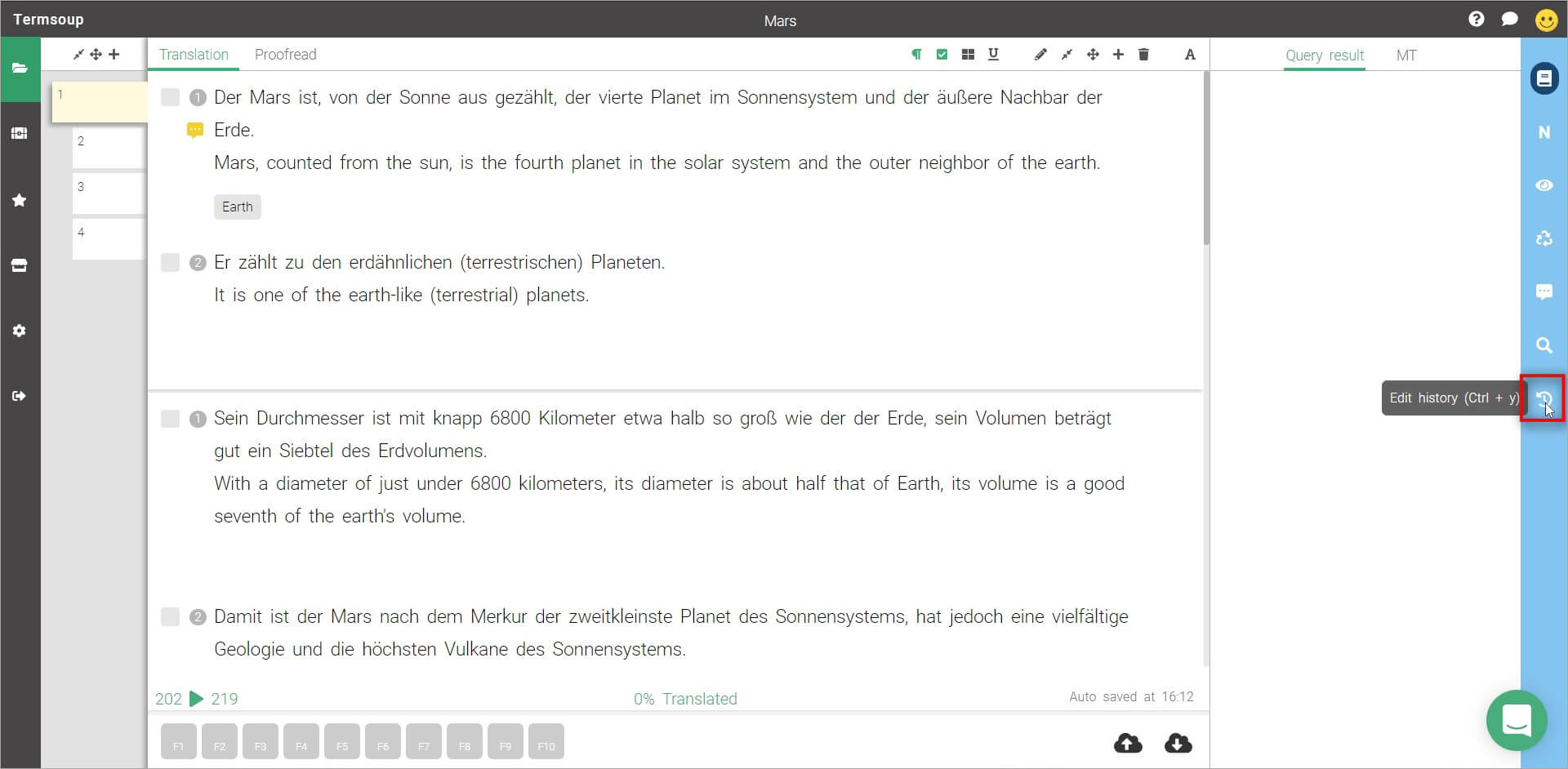Image resolution: width=1568 pixels, height=769 pixels.
Task: Toggle the green checkmark toolbar icon
Action: [942, 55]
